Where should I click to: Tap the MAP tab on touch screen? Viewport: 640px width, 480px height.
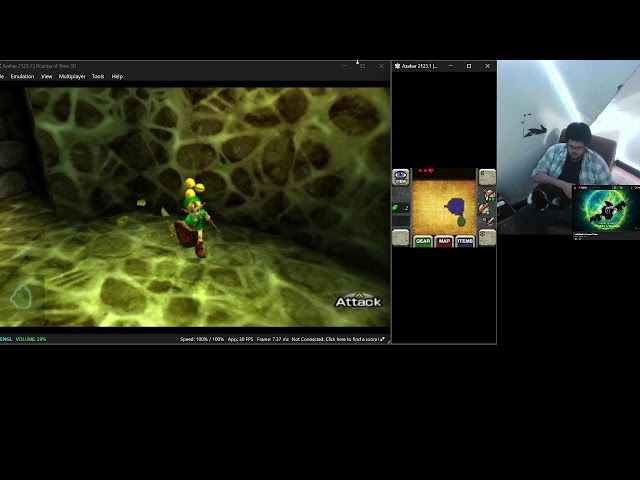point(444,241)
